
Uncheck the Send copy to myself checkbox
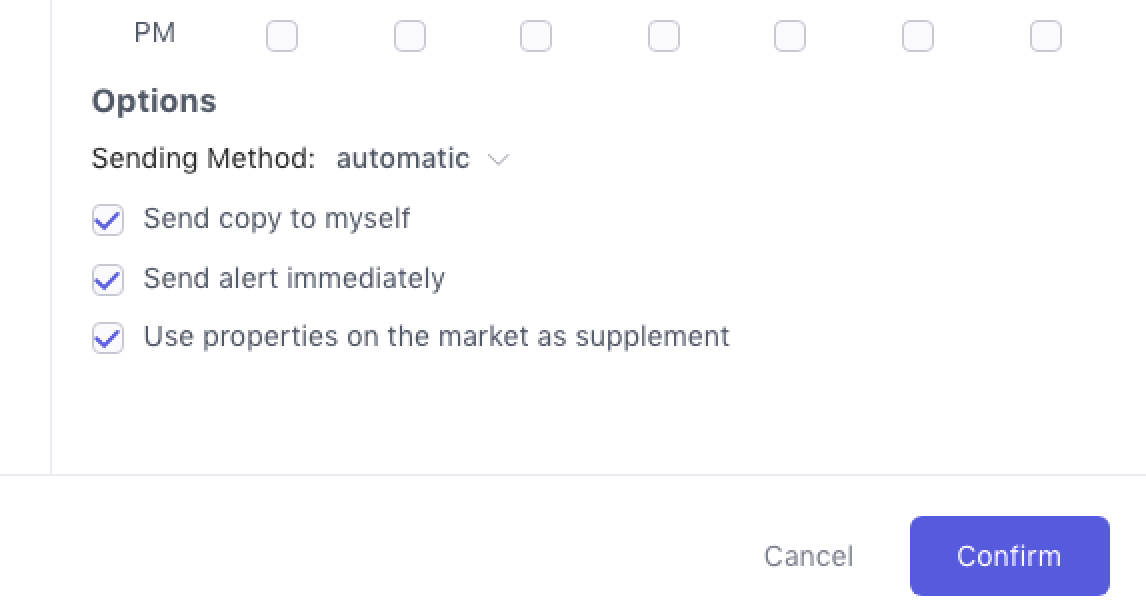point(108,220)
